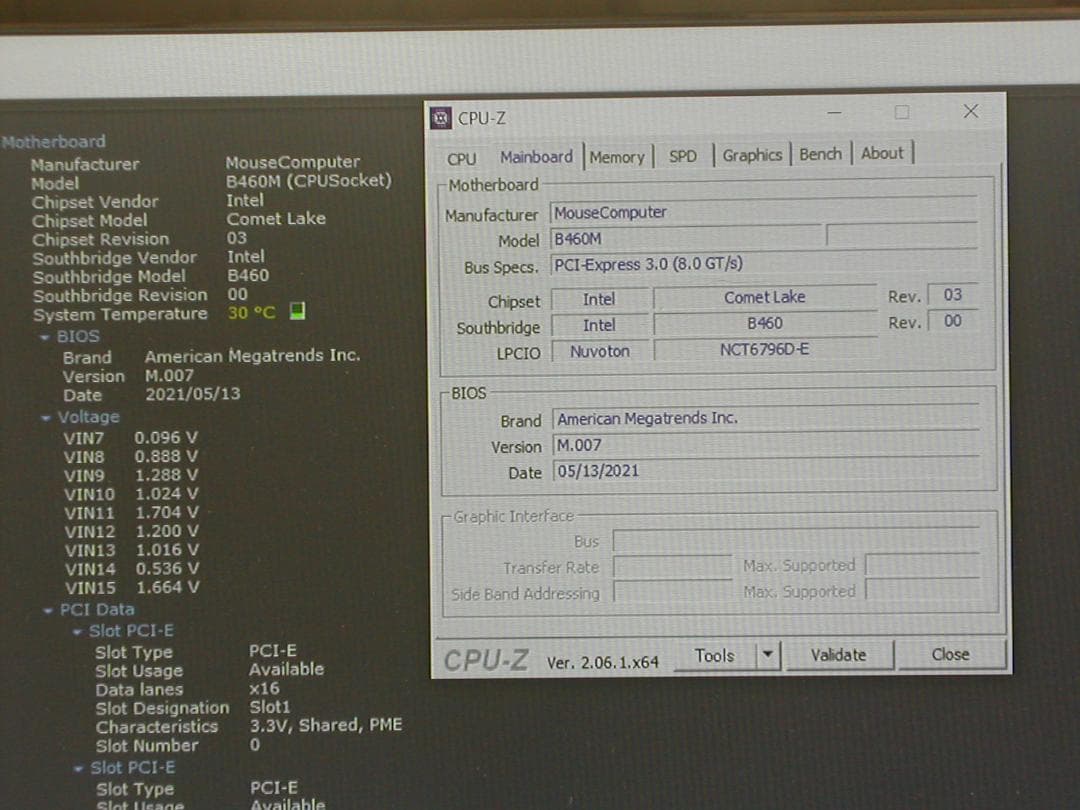The width and height of the screenshot is (1080, 810).
Task: Collapse the second Slot PCI-E entry
Action: point(79,767)
